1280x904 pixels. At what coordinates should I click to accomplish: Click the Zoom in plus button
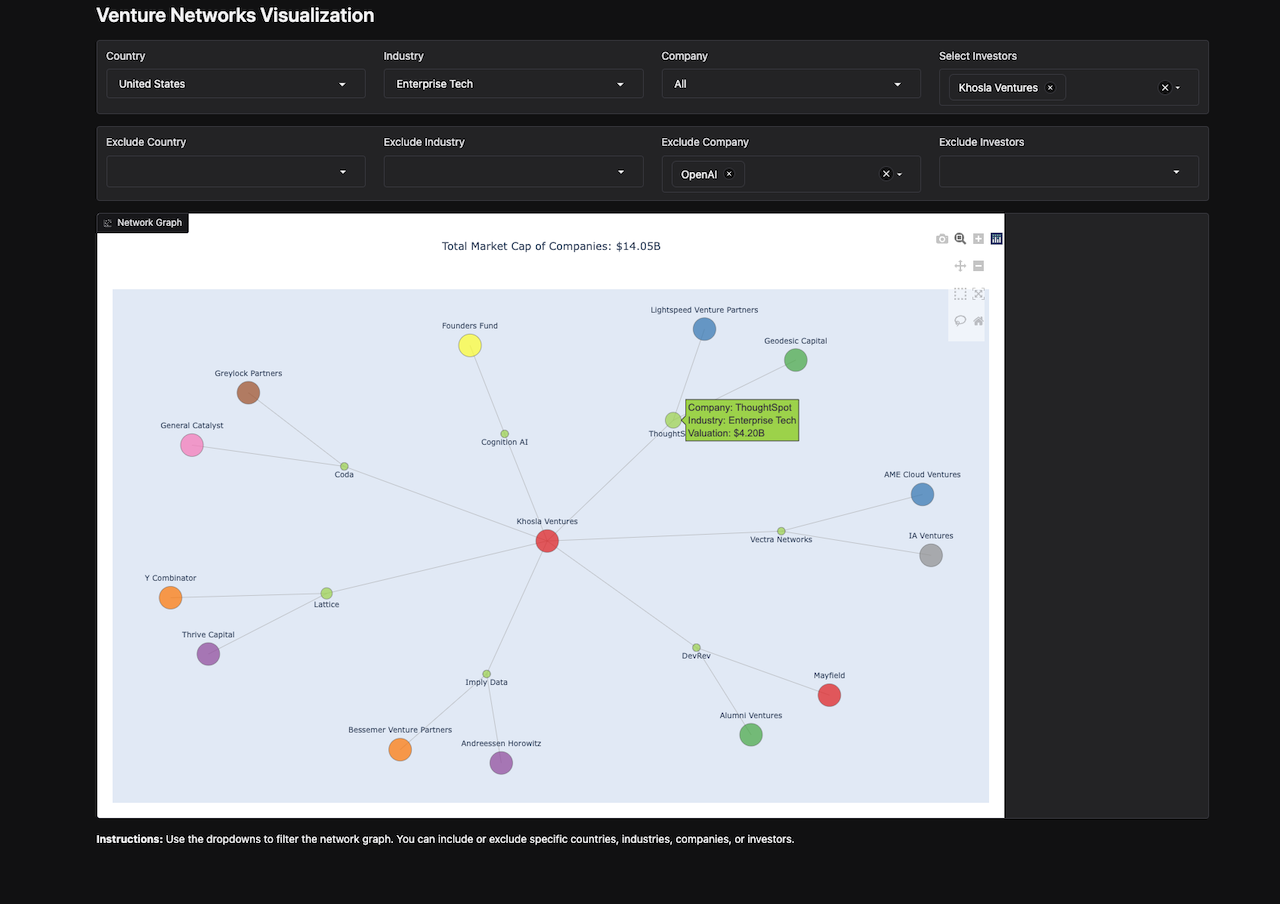978,239
